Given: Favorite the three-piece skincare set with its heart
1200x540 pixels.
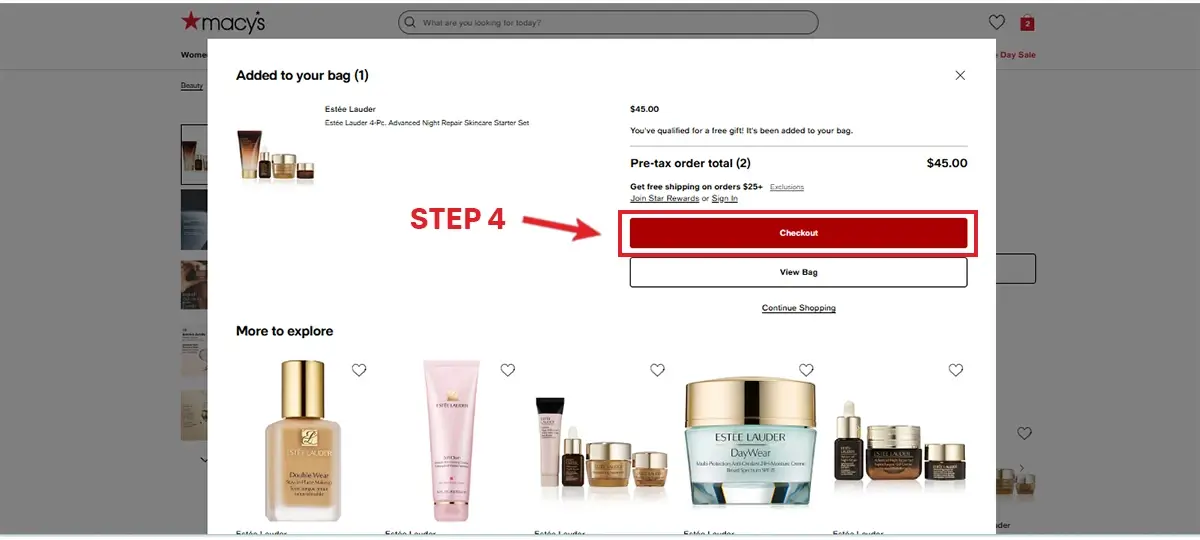Looking at the screenshot, I should tap(657, 370).
